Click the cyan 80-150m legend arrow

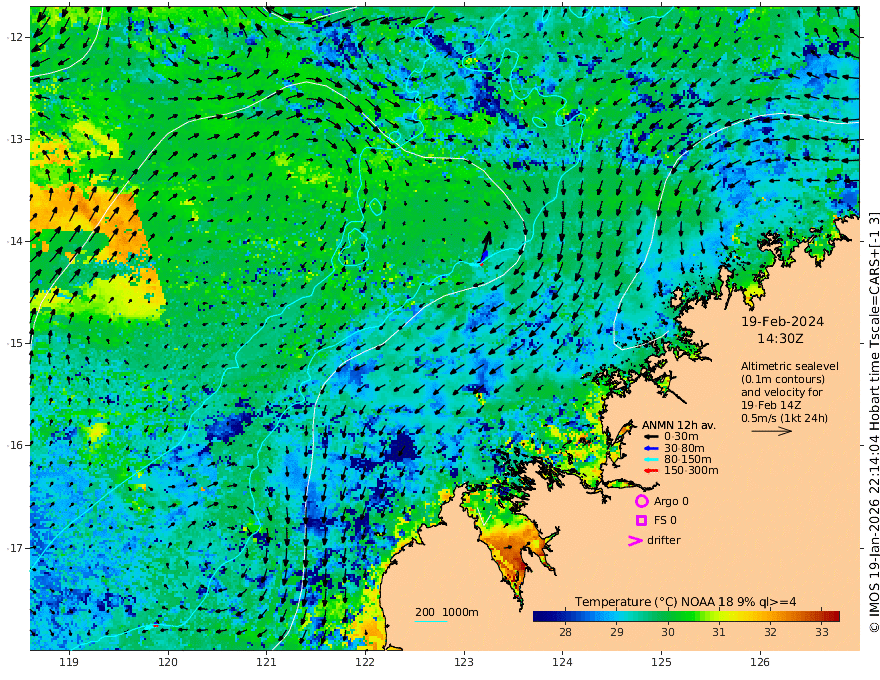[651, 459]
